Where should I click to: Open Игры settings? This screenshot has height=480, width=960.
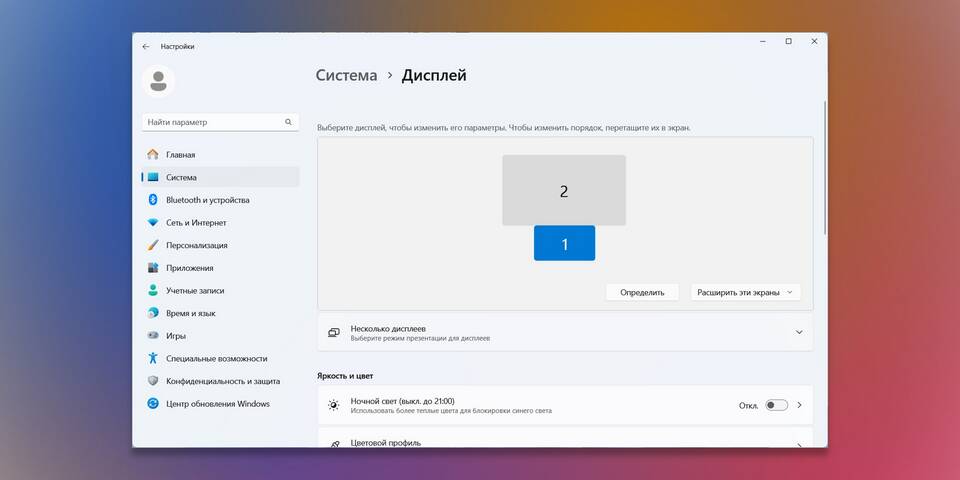[220, 336]
